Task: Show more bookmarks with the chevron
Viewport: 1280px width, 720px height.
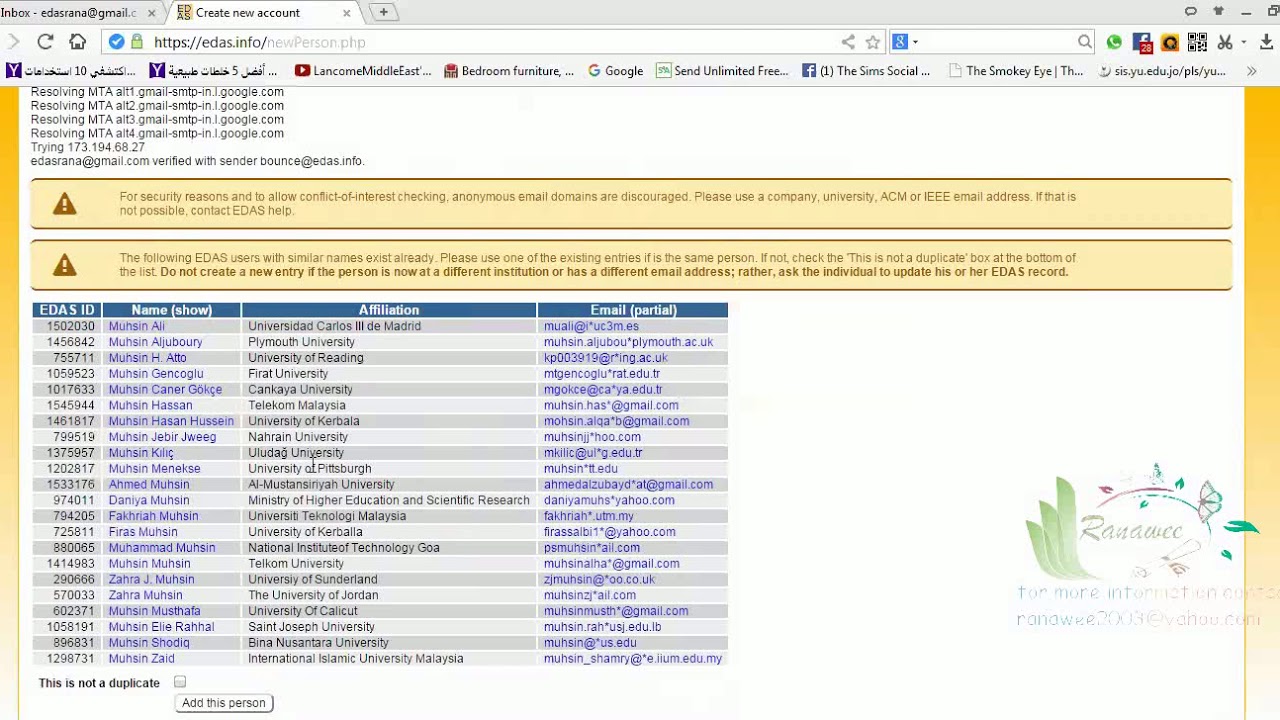Action: [1251, 71]
